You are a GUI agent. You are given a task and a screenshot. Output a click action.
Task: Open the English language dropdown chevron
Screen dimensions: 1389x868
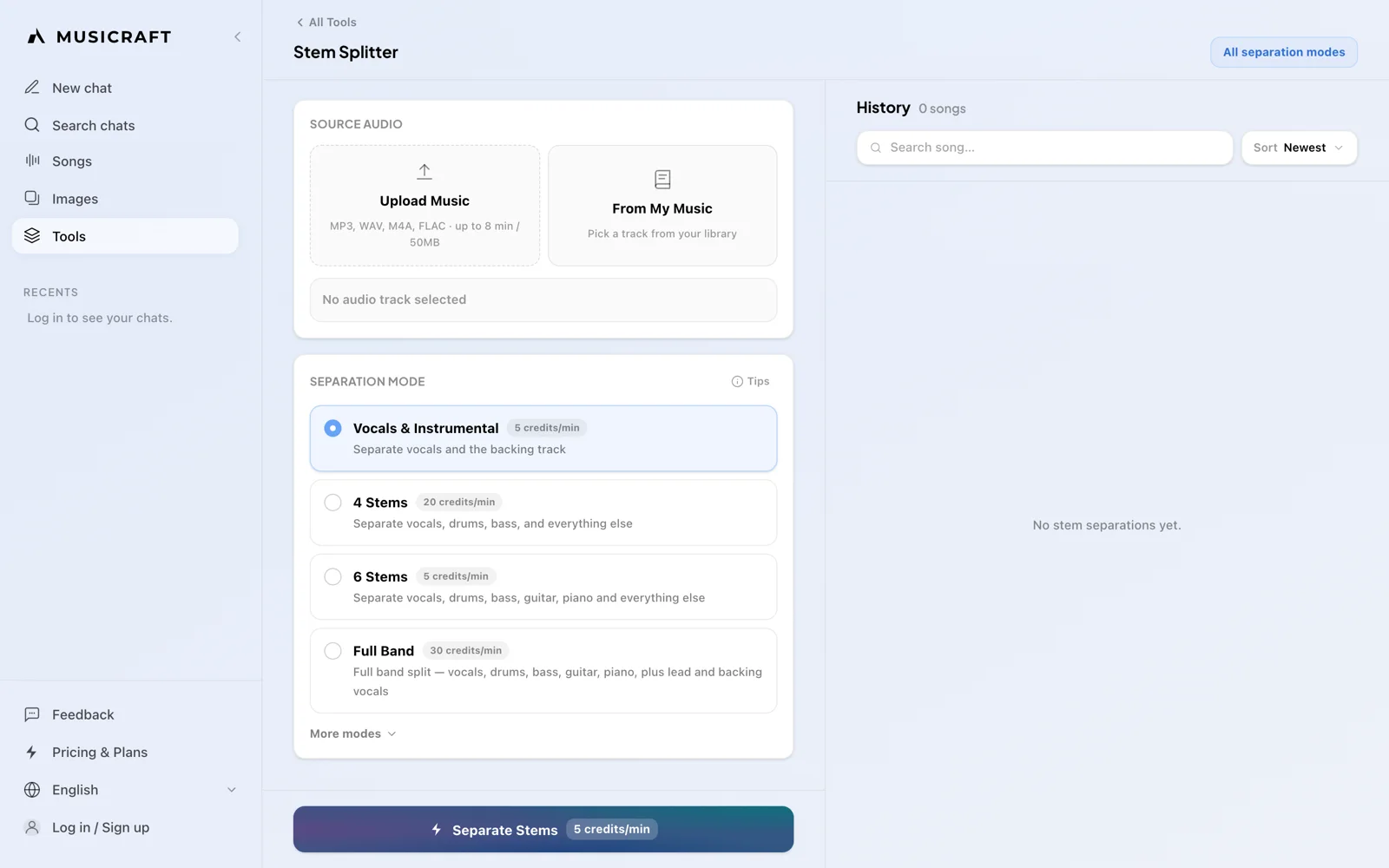coord(232,790)
